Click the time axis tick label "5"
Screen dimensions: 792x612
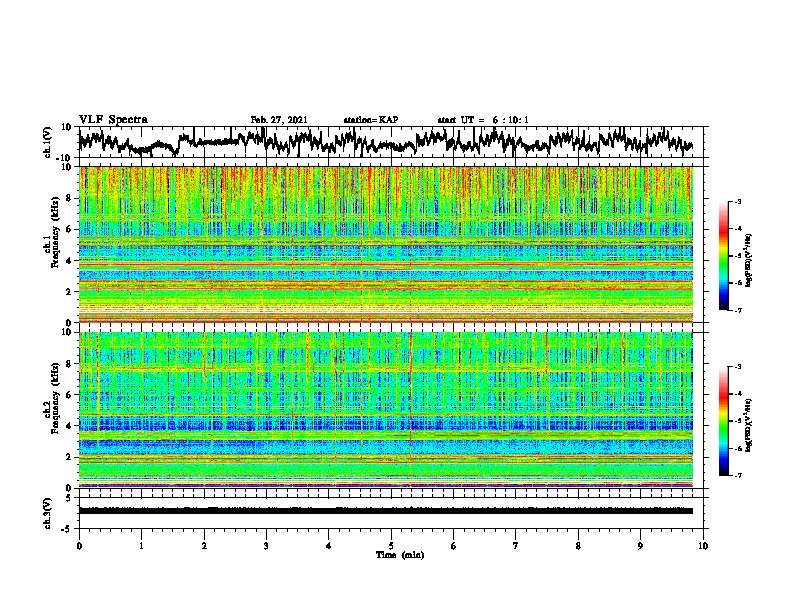pos(391,546)
